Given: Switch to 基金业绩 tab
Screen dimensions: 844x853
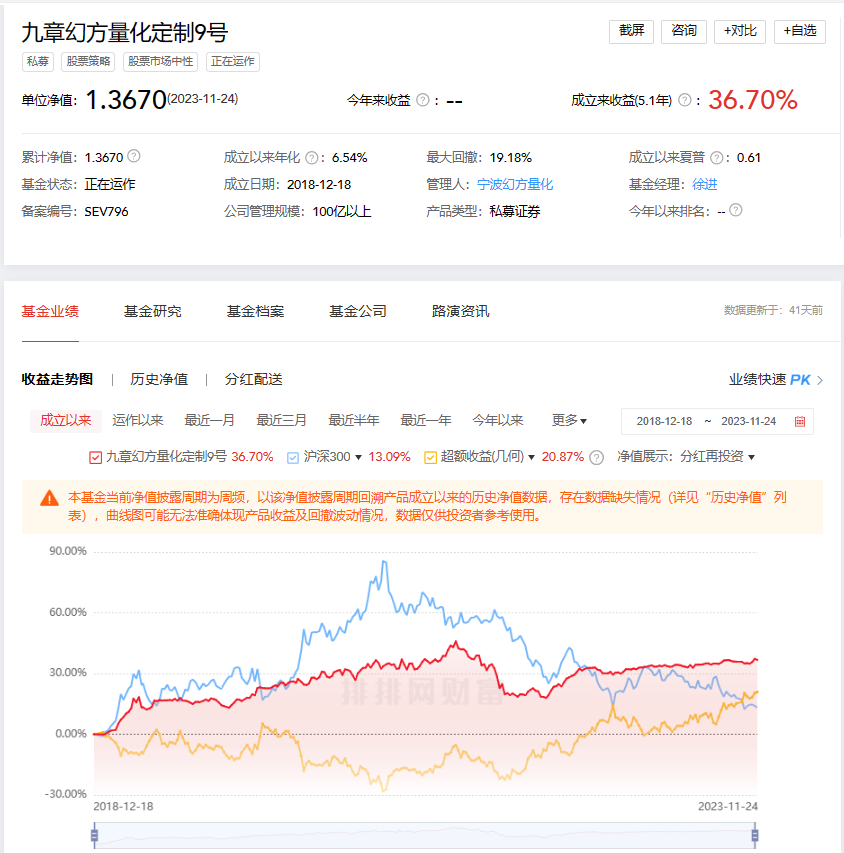Looking at the screenshot, I should click(x=50, y=311).
